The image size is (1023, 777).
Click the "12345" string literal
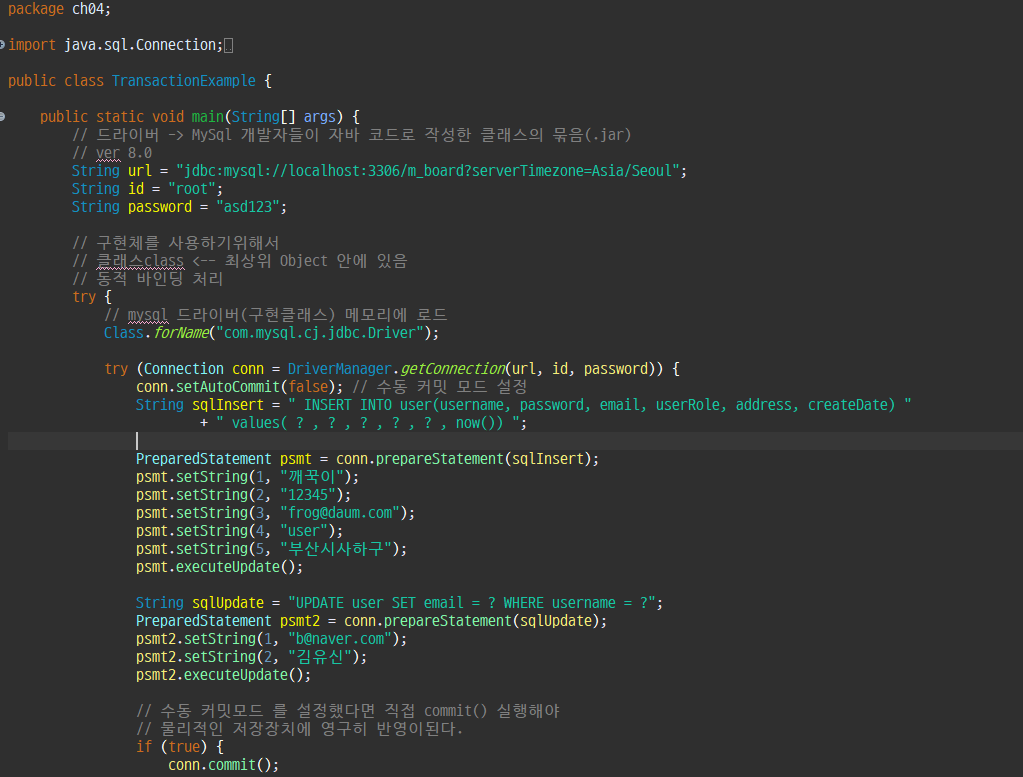[308, 495]
